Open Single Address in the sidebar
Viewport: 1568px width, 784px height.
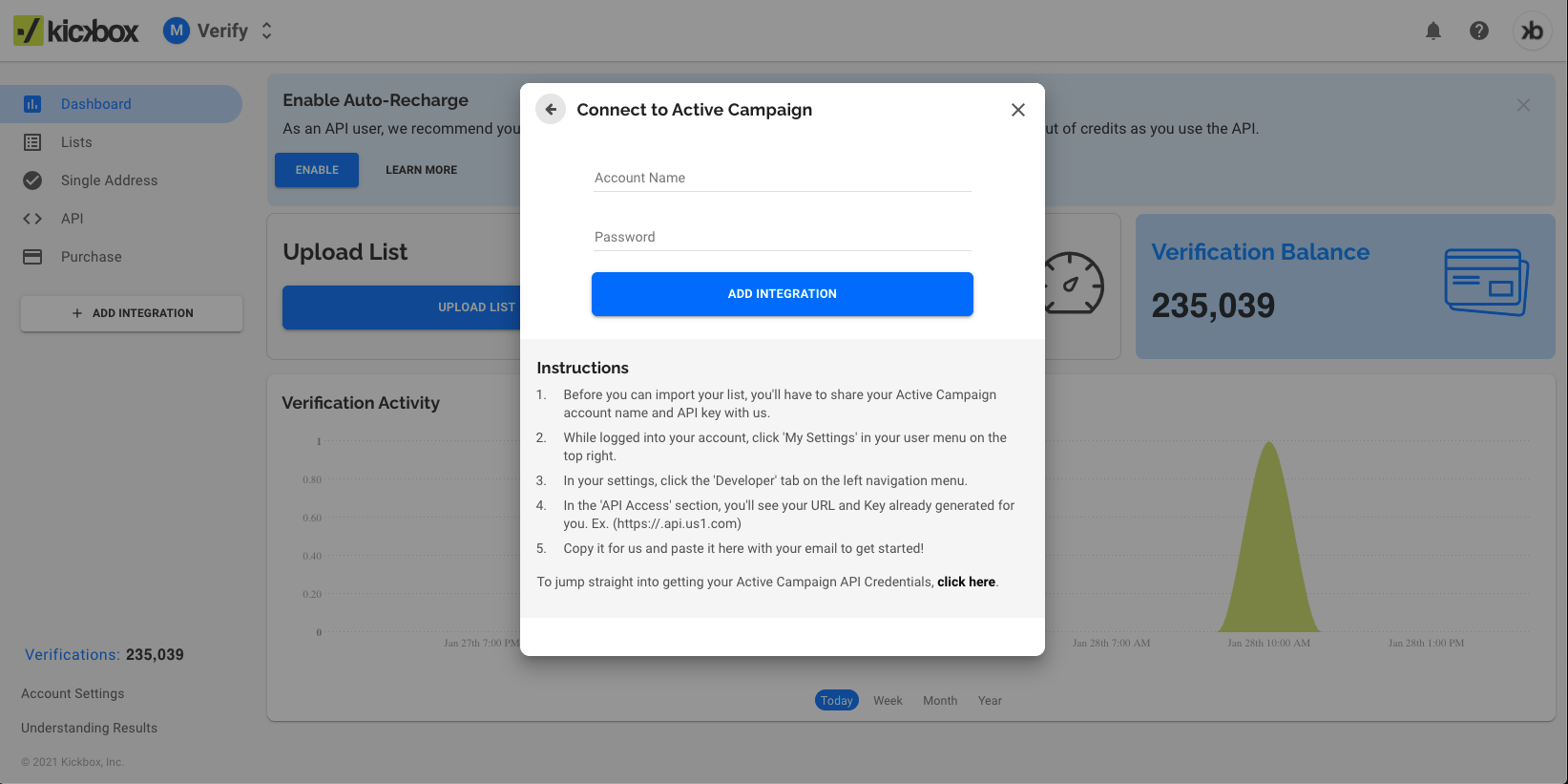coord(121,180)
